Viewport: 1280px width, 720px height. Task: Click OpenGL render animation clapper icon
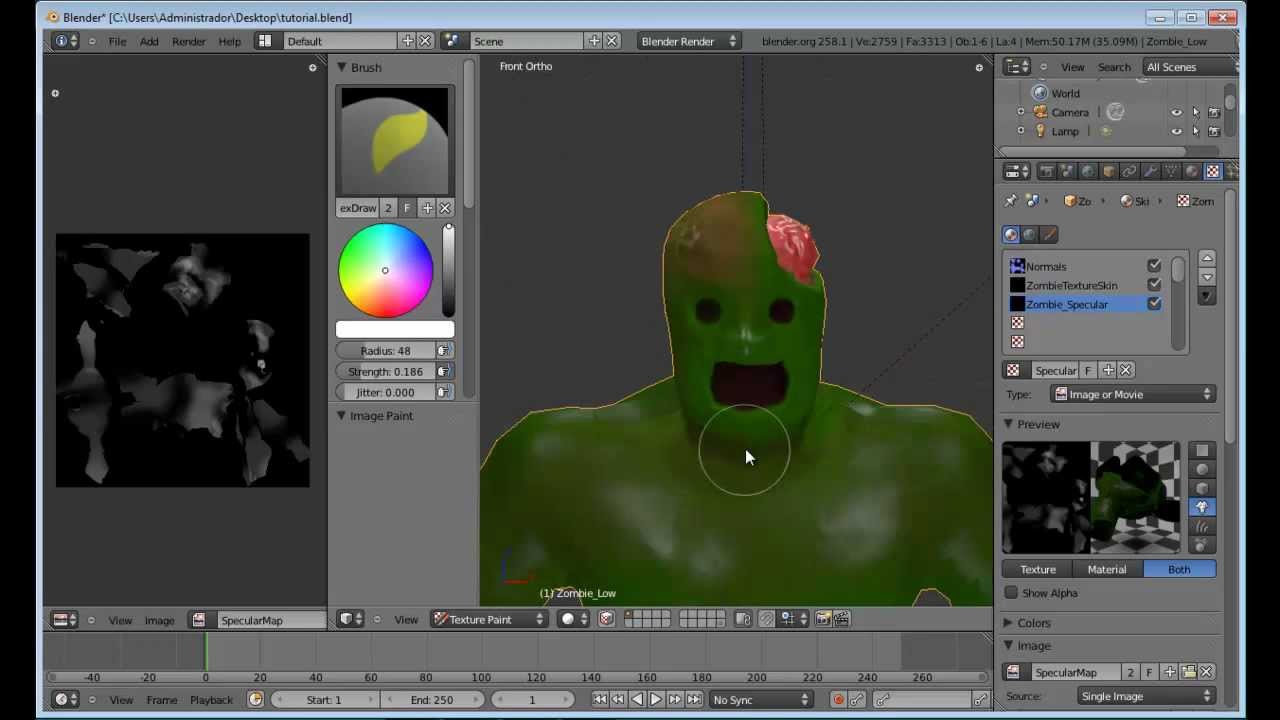point(841,619)
